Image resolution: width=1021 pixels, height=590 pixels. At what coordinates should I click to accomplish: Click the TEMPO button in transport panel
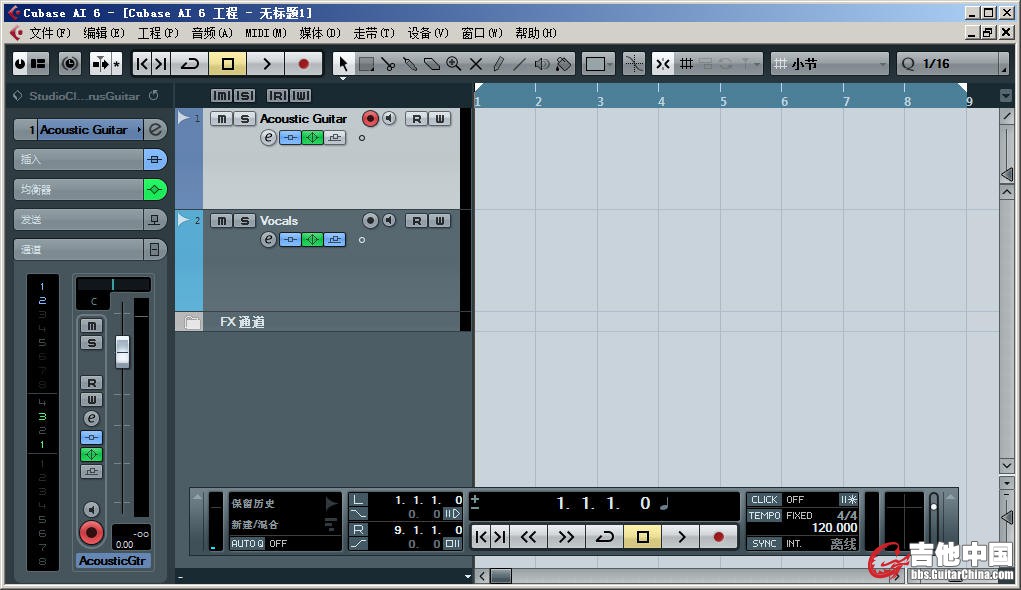764,516
